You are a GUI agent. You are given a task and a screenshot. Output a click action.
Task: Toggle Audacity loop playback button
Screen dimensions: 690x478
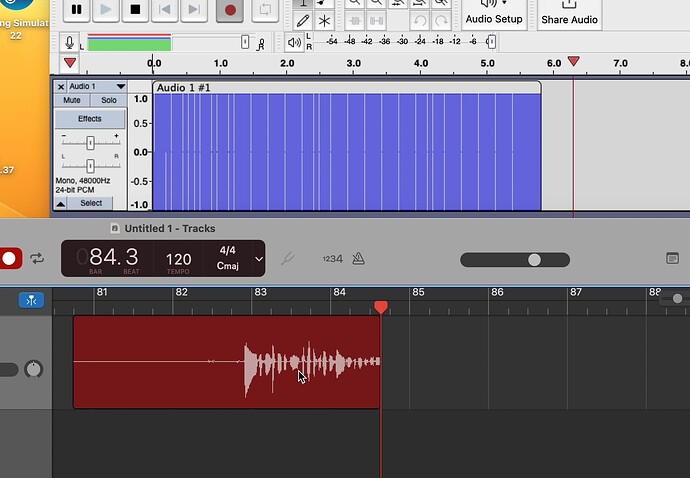tap(265, 9)
